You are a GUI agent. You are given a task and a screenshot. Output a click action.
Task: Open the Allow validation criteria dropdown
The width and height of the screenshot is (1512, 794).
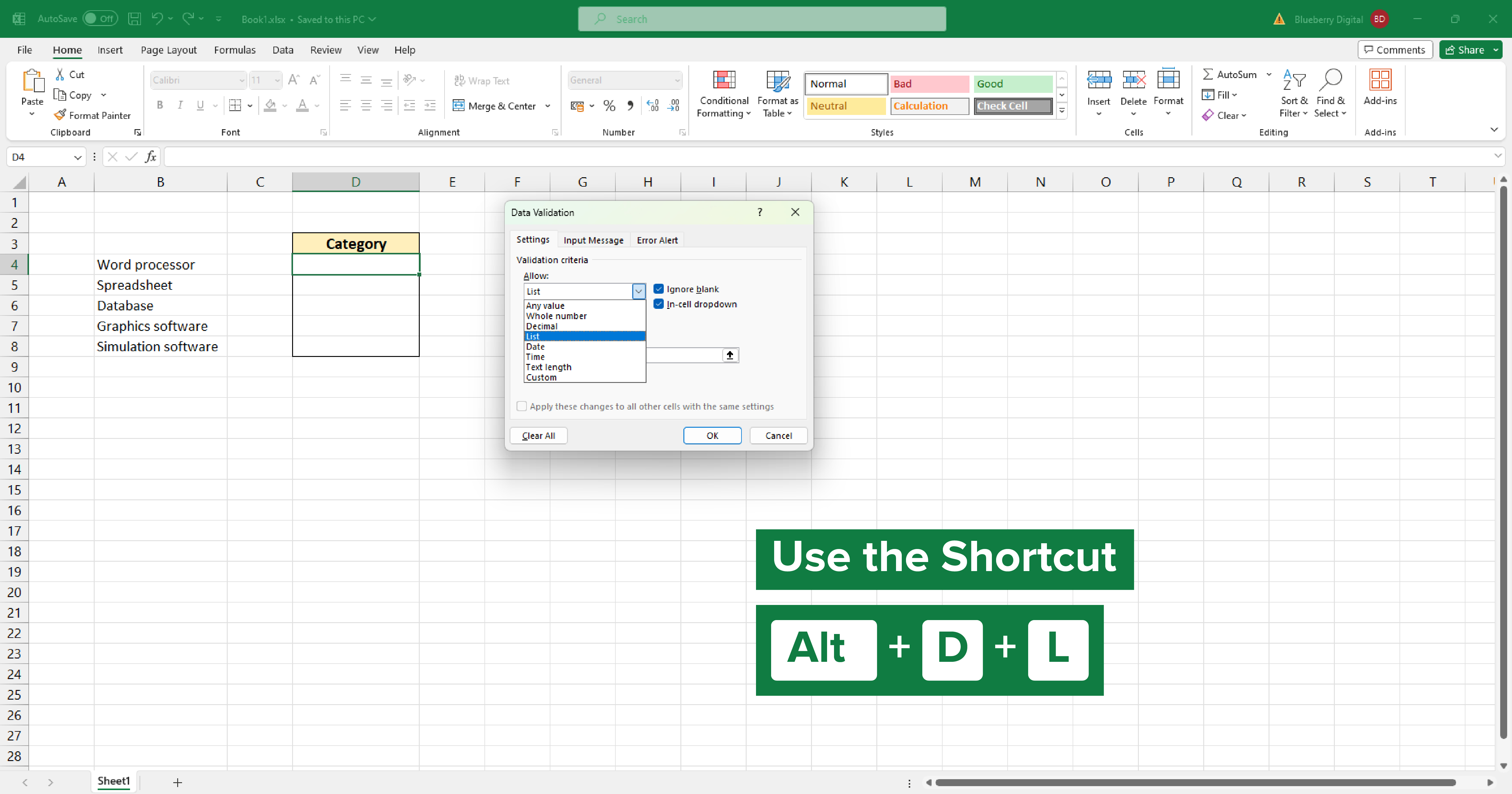(x=638, y=291)
